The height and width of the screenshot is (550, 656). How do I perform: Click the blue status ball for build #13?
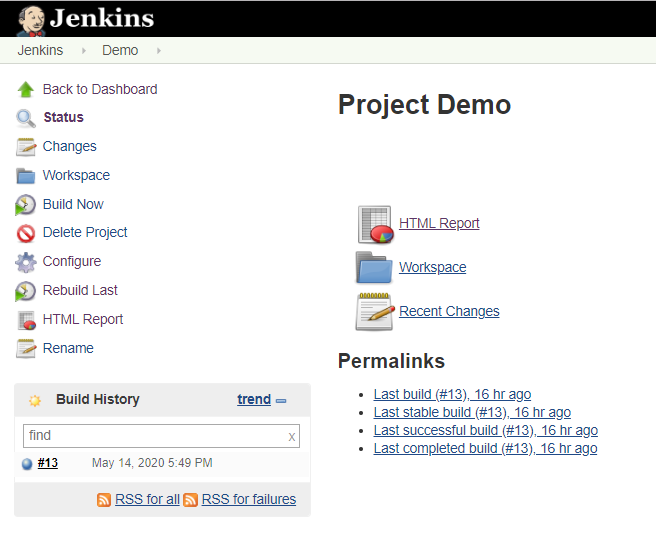pos(27,464)
